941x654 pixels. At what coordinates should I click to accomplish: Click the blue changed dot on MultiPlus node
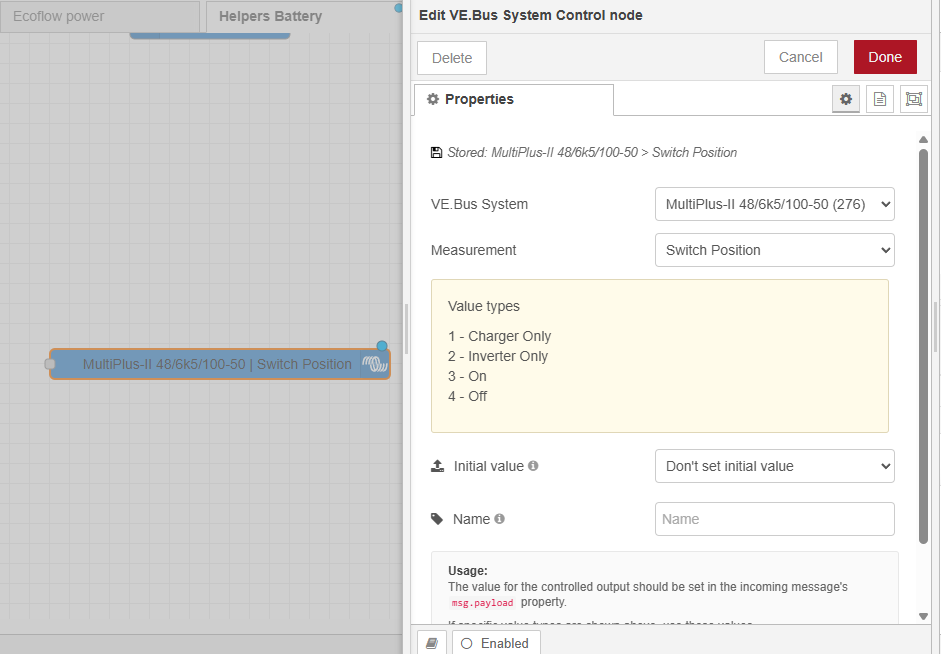pos(382,346)
